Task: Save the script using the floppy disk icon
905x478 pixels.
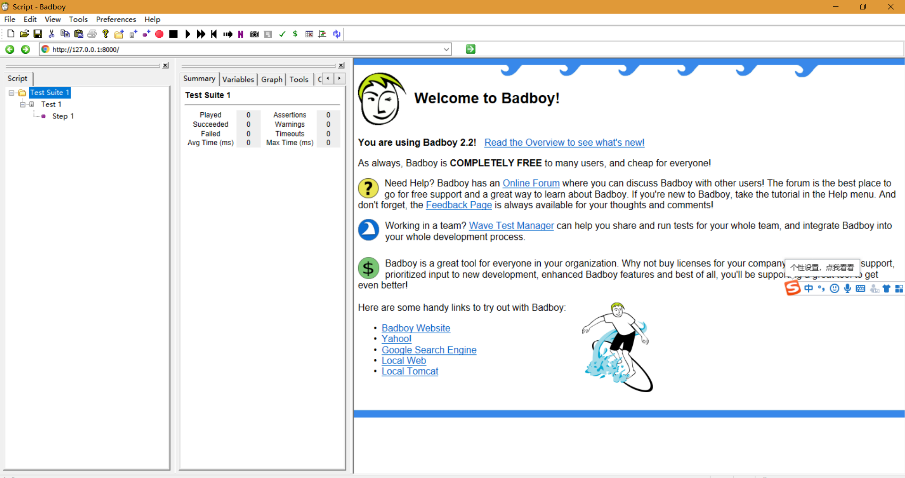Action: [x=38, y=34]
